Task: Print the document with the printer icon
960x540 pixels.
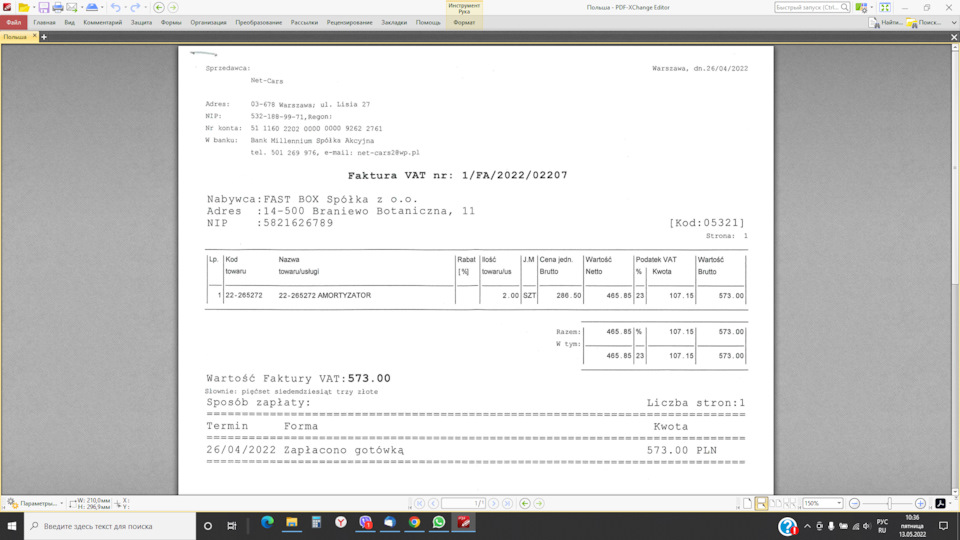Action: [58, 7]
